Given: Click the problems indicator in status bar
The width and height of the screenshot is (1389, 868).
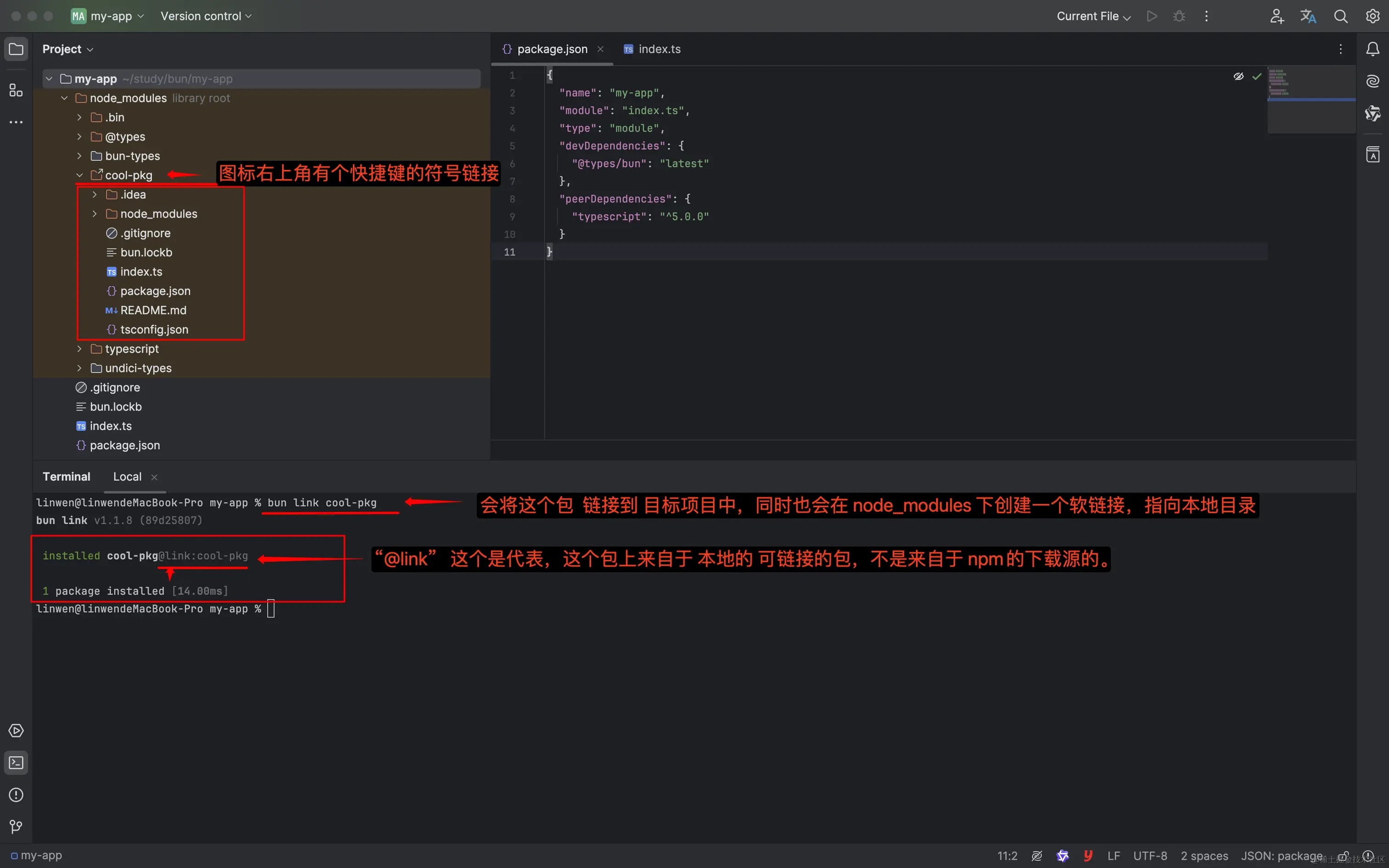Looking at the screenshot, I should (1368, 855).
